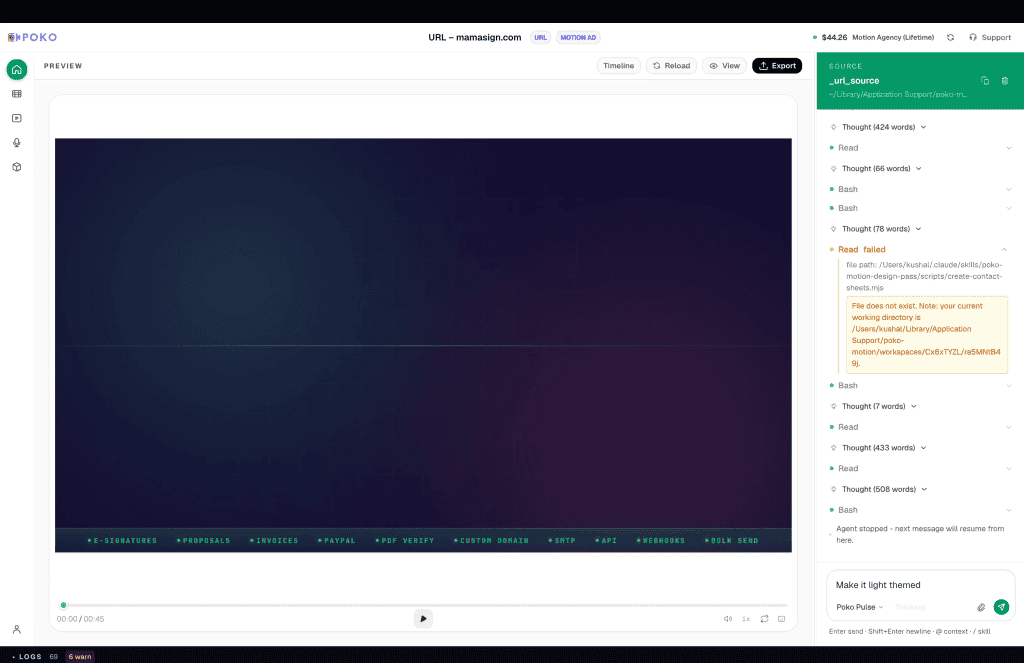Send the chat message
The image size is (1024, 663).
coord(1001,607)
